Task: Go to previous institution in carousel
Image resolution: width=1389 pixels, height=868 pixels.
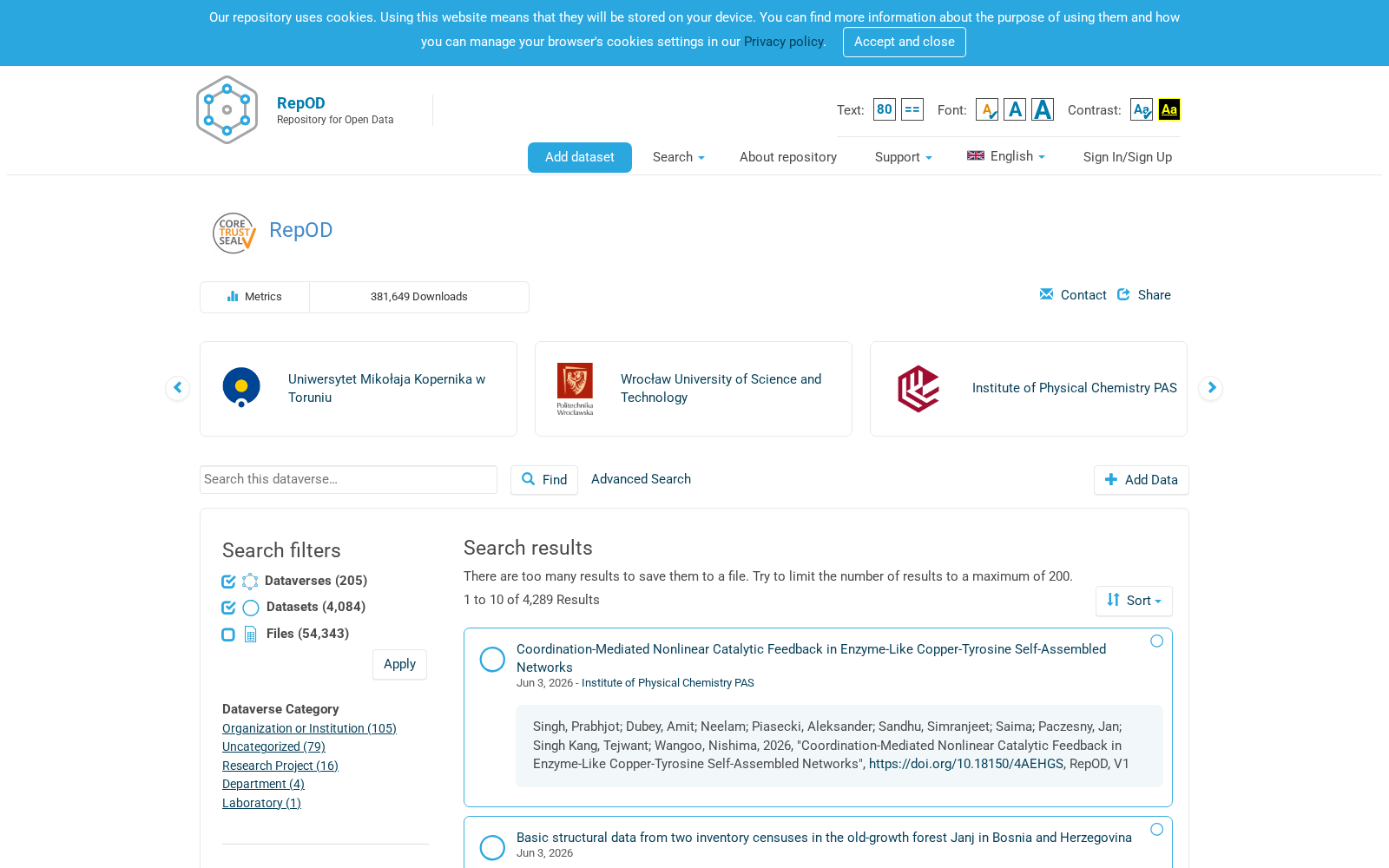Action: point(177,388)
